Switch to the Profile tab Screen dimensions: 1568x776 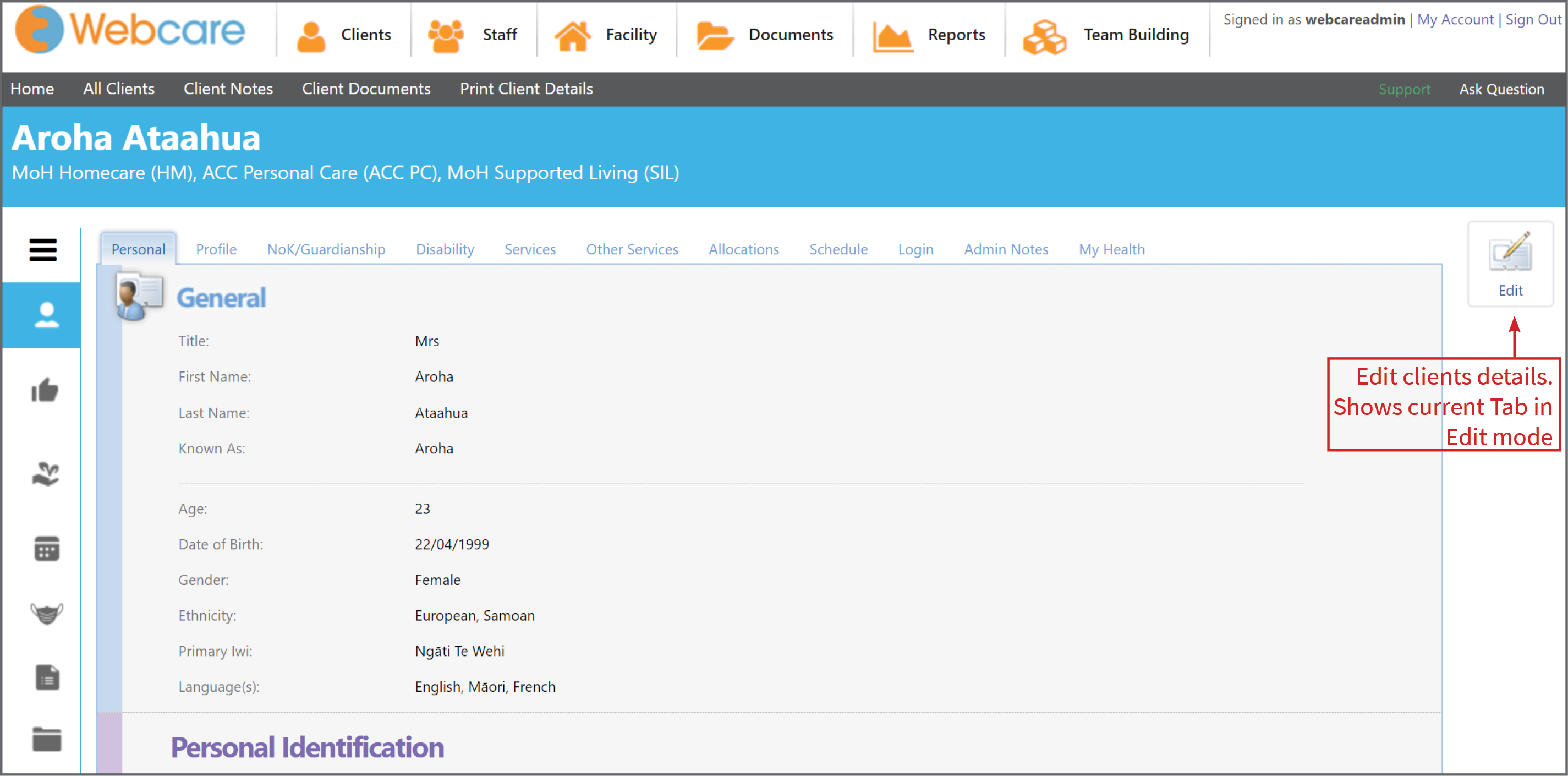tap(216, 249)
